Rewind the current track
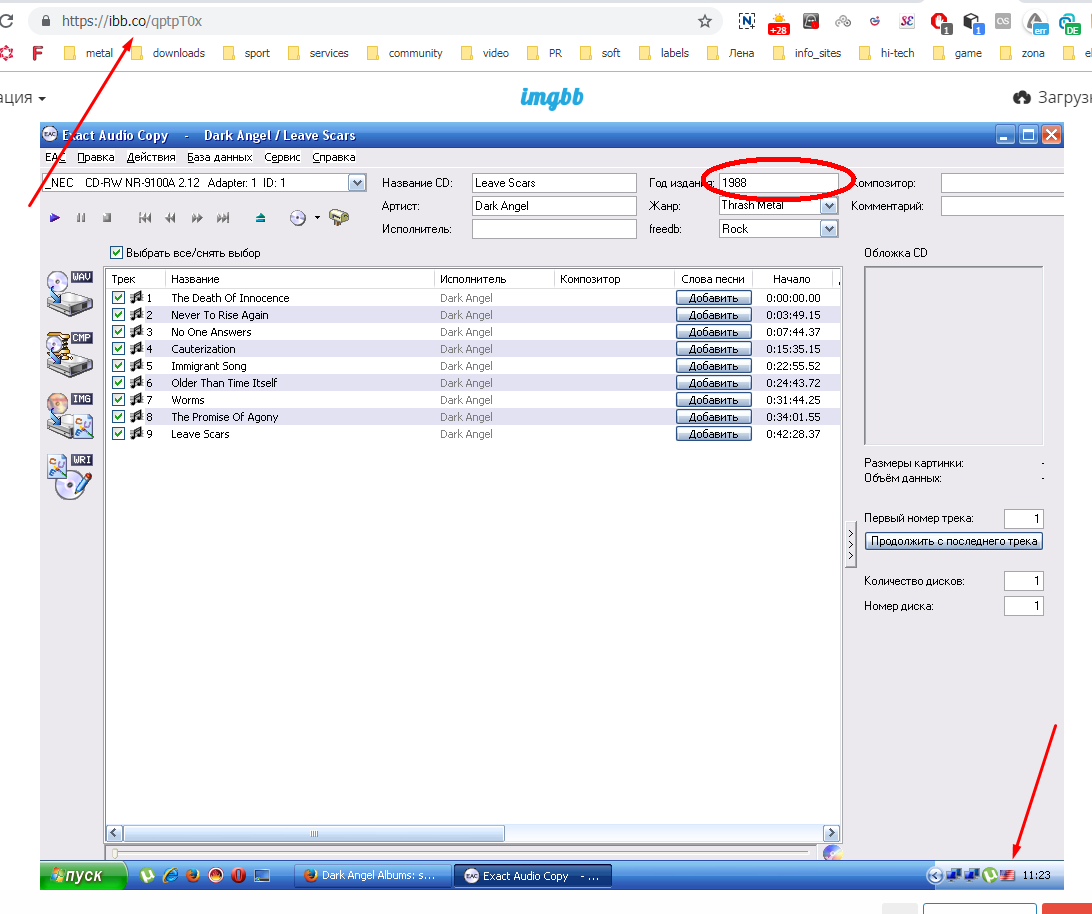The image size is (1092, 914). [x=171, y=218]
